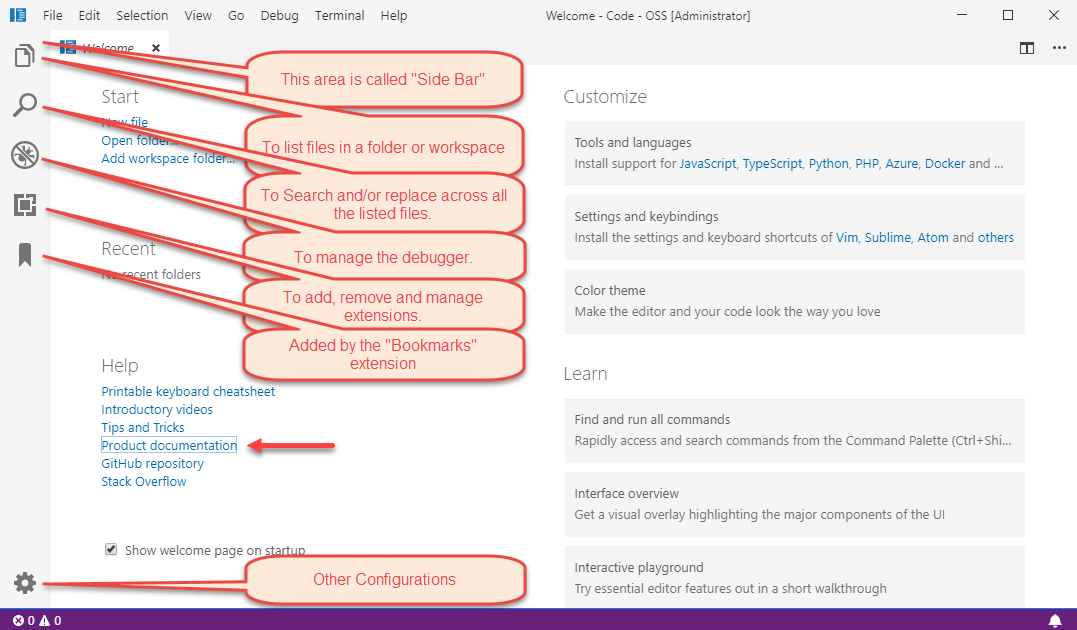Open the Bookmarks icon in activity bar
The width and height of the screenshot is (1077, 630).
24,256
